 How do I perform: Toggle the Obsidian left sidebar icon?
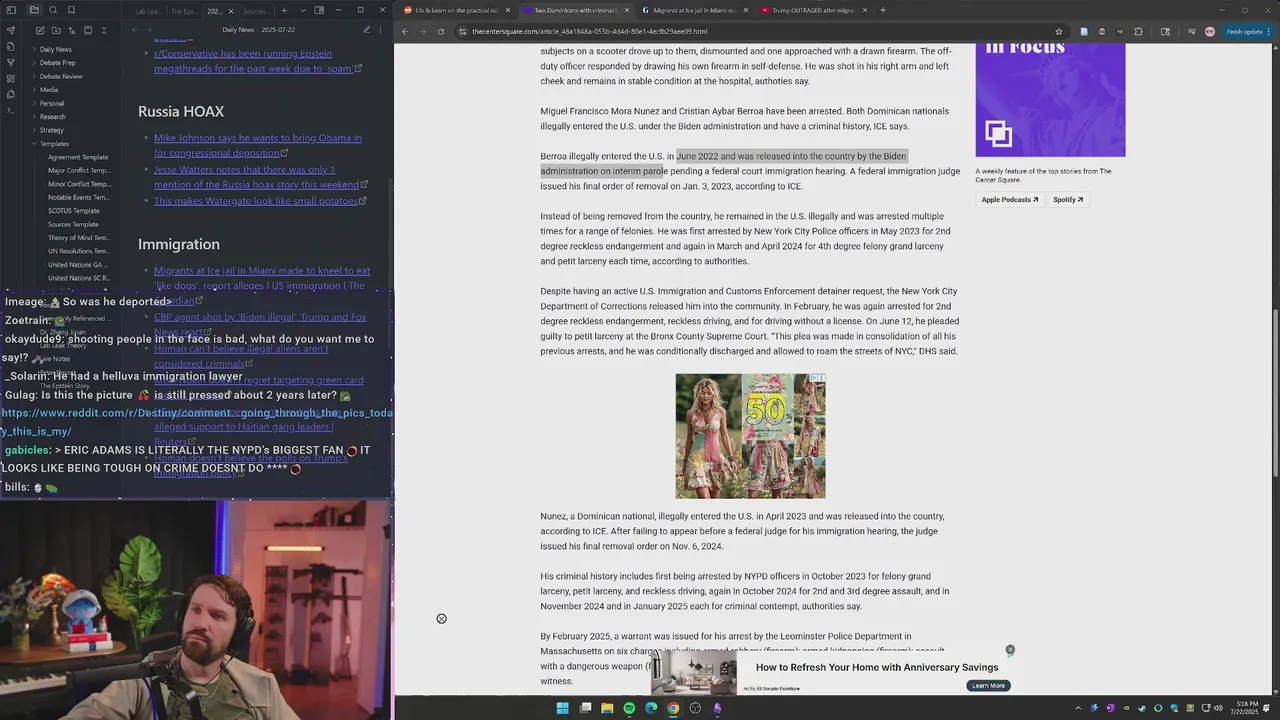11,10
